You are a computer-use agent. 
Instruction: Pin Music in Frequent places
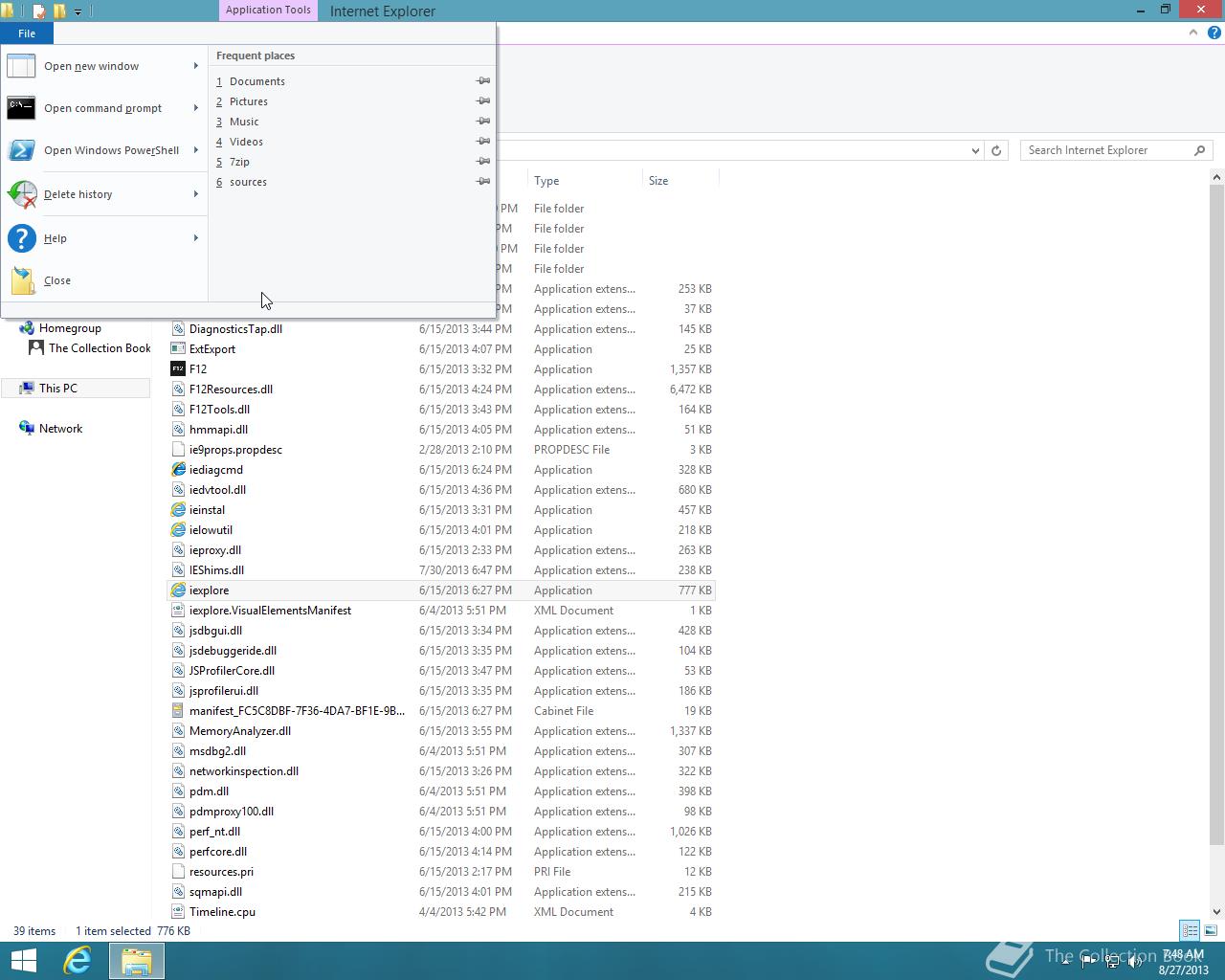pyautogui.click(x=483, y=122)
